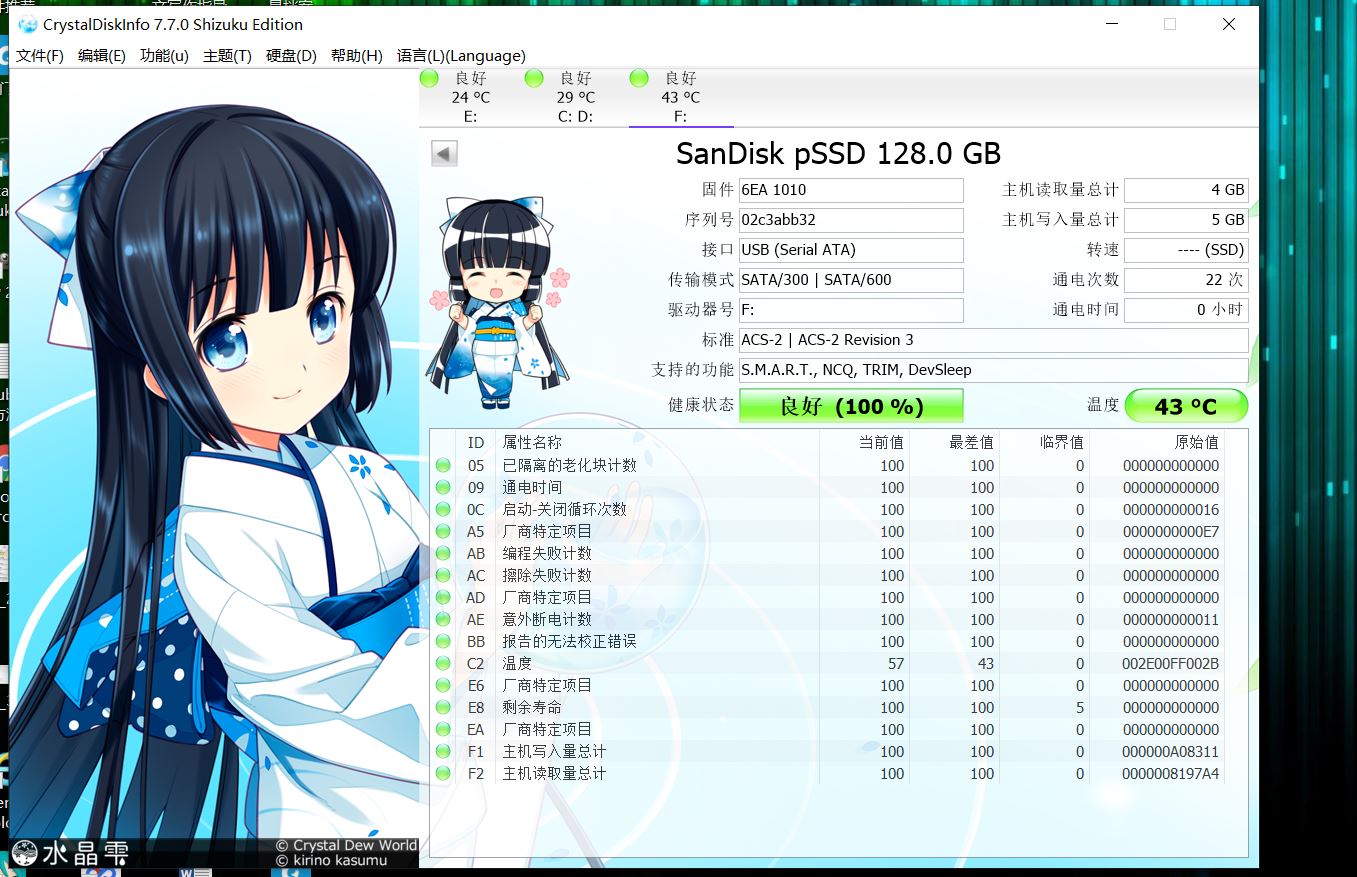
Task: Click the status orb beside 剩余寿命
Action: [443, 708]
